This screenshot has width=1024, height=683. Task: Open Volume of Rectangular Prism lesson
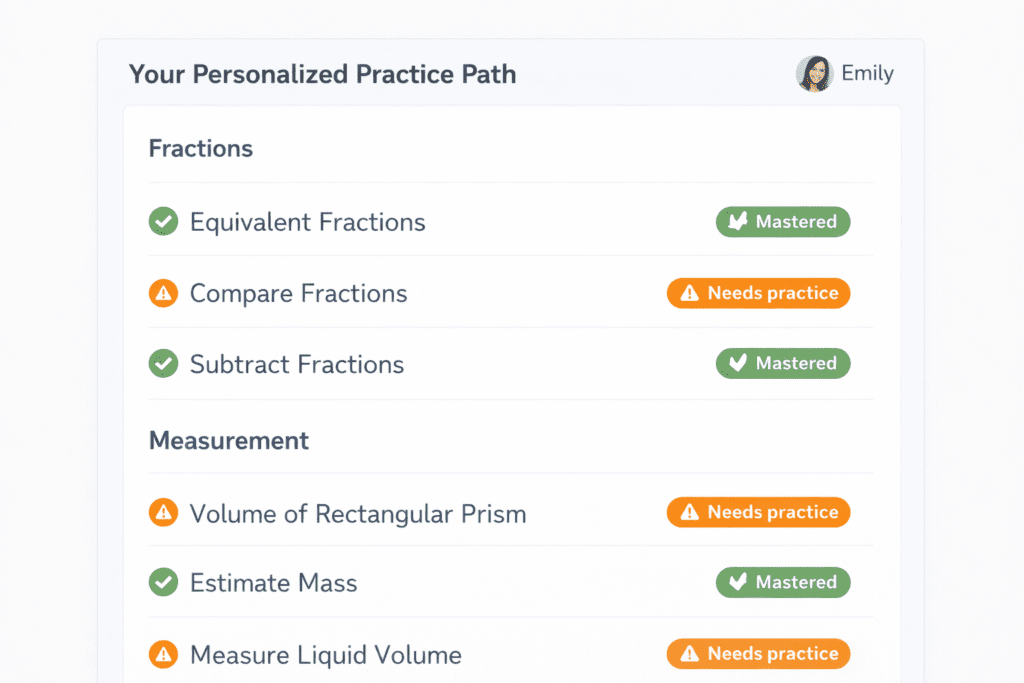coord(357,514)
